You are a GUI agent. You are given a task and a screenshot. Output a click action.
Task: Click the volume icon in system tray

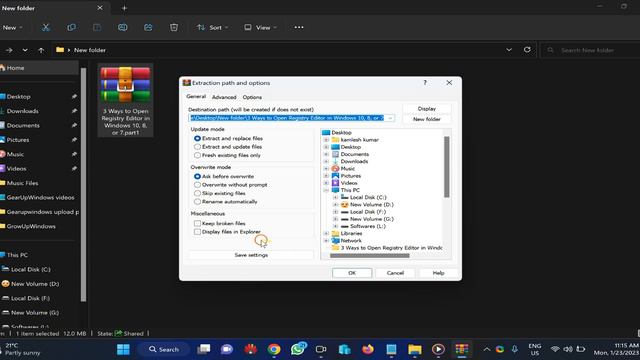click(568, 349)
